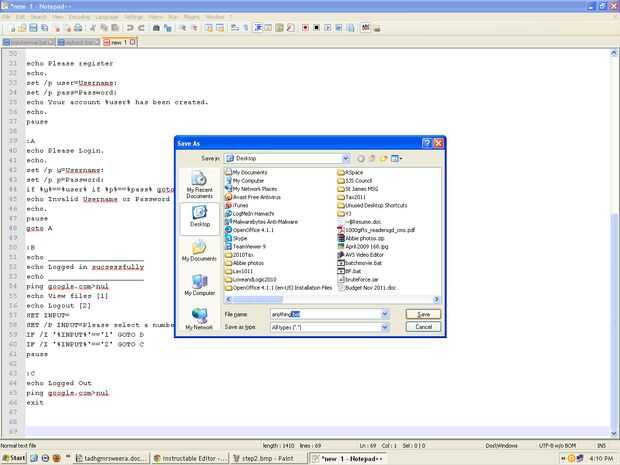Open the File menu

pos(6,17)
